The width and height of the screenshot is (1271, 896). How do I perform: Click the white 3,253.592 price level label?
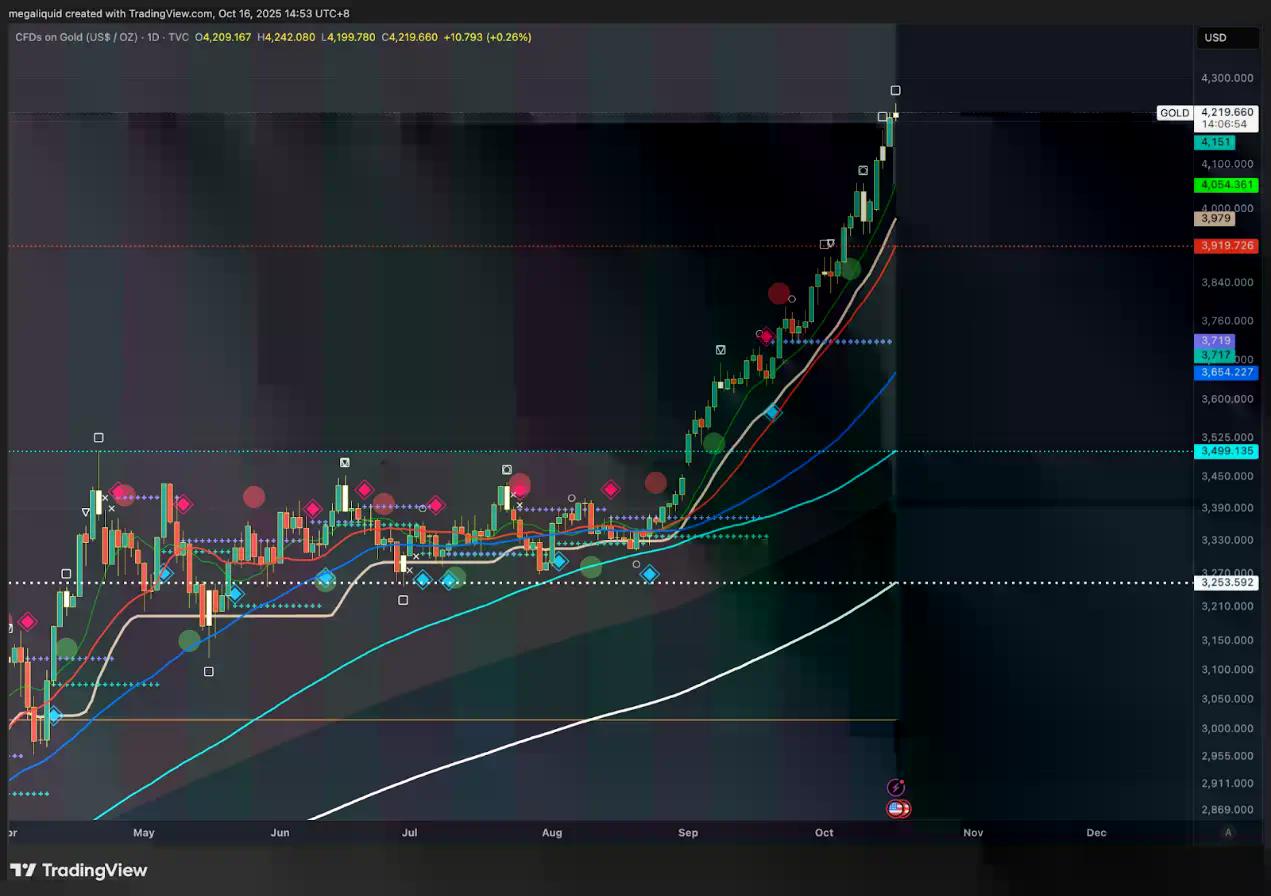point(1228,582)
